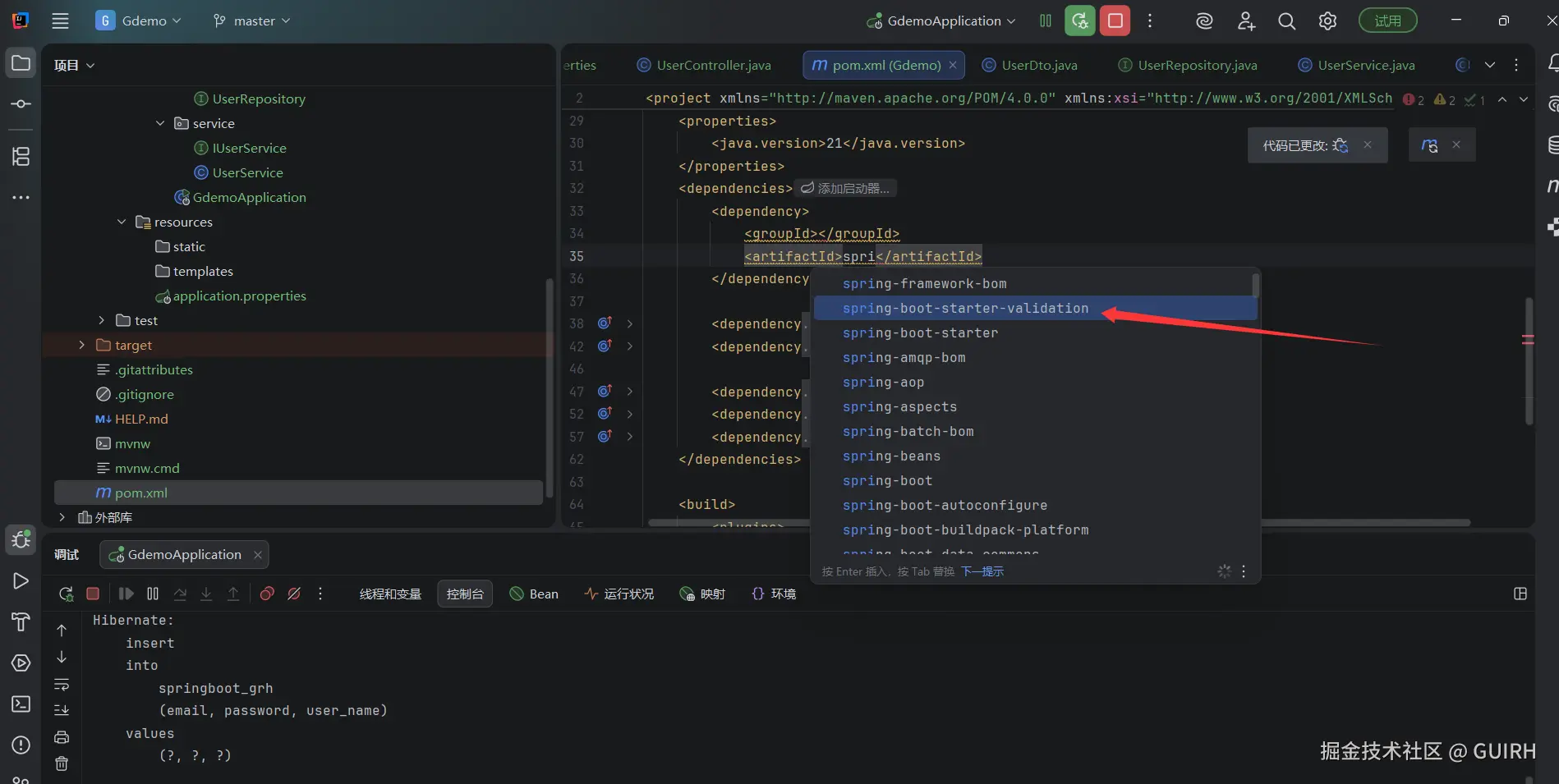Screen dimensions: 1559x784
Task: Open the AI Assistant swirl icon
Action: 1204,21
